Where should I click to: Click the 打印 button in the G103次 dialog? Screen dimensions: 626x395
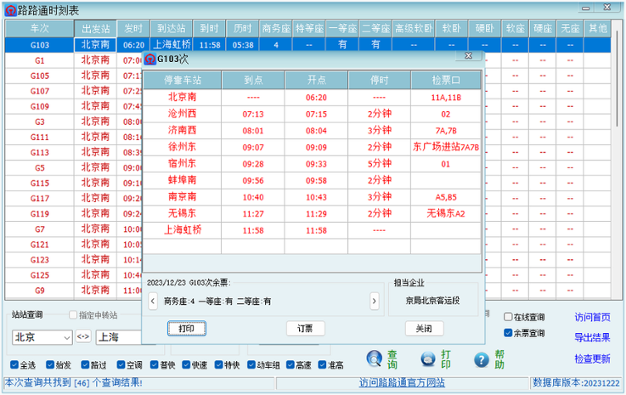click(x=186, y=328)
